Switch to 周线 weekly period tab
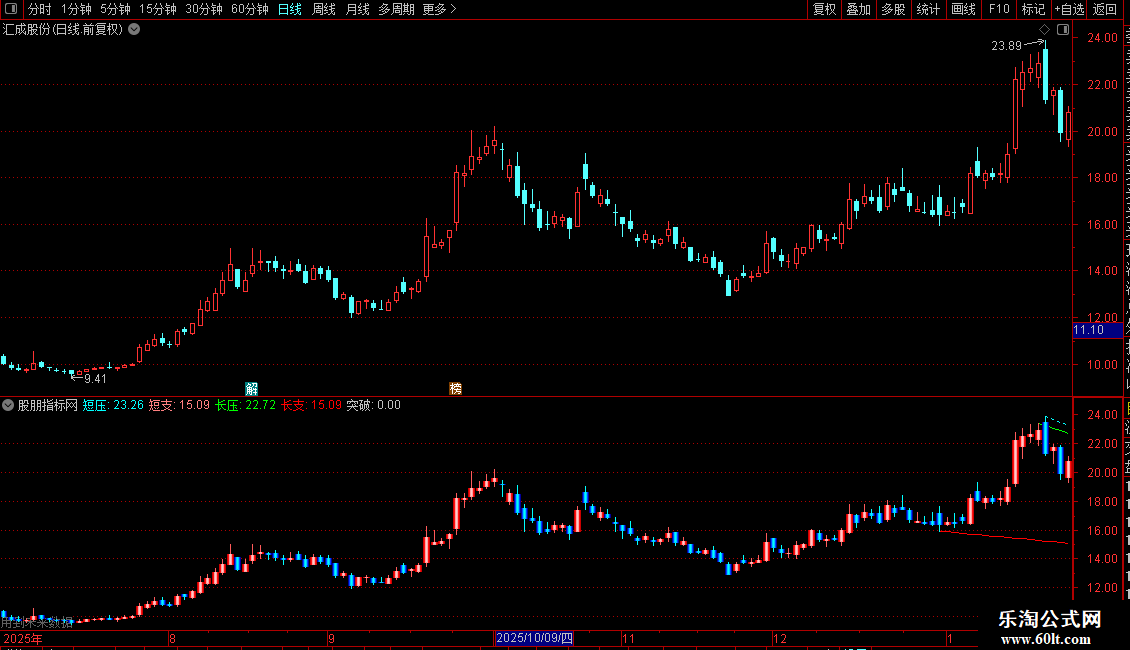1130x650 pixels. click(x=324, y=9)
